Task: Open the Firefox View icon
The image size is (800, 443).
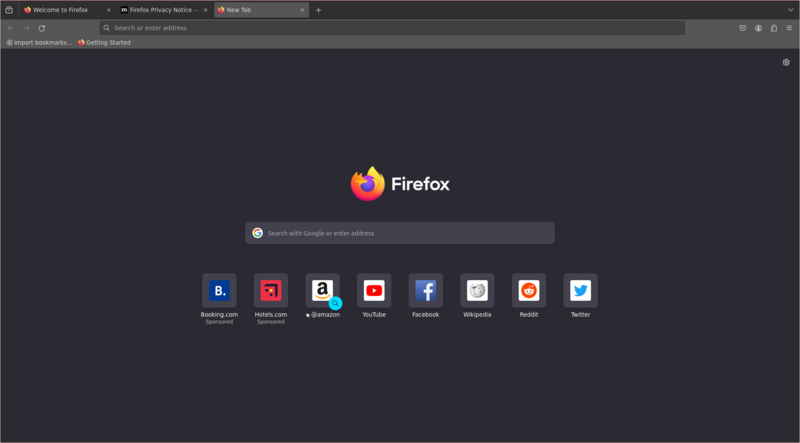Action: [x=9, y=10]
